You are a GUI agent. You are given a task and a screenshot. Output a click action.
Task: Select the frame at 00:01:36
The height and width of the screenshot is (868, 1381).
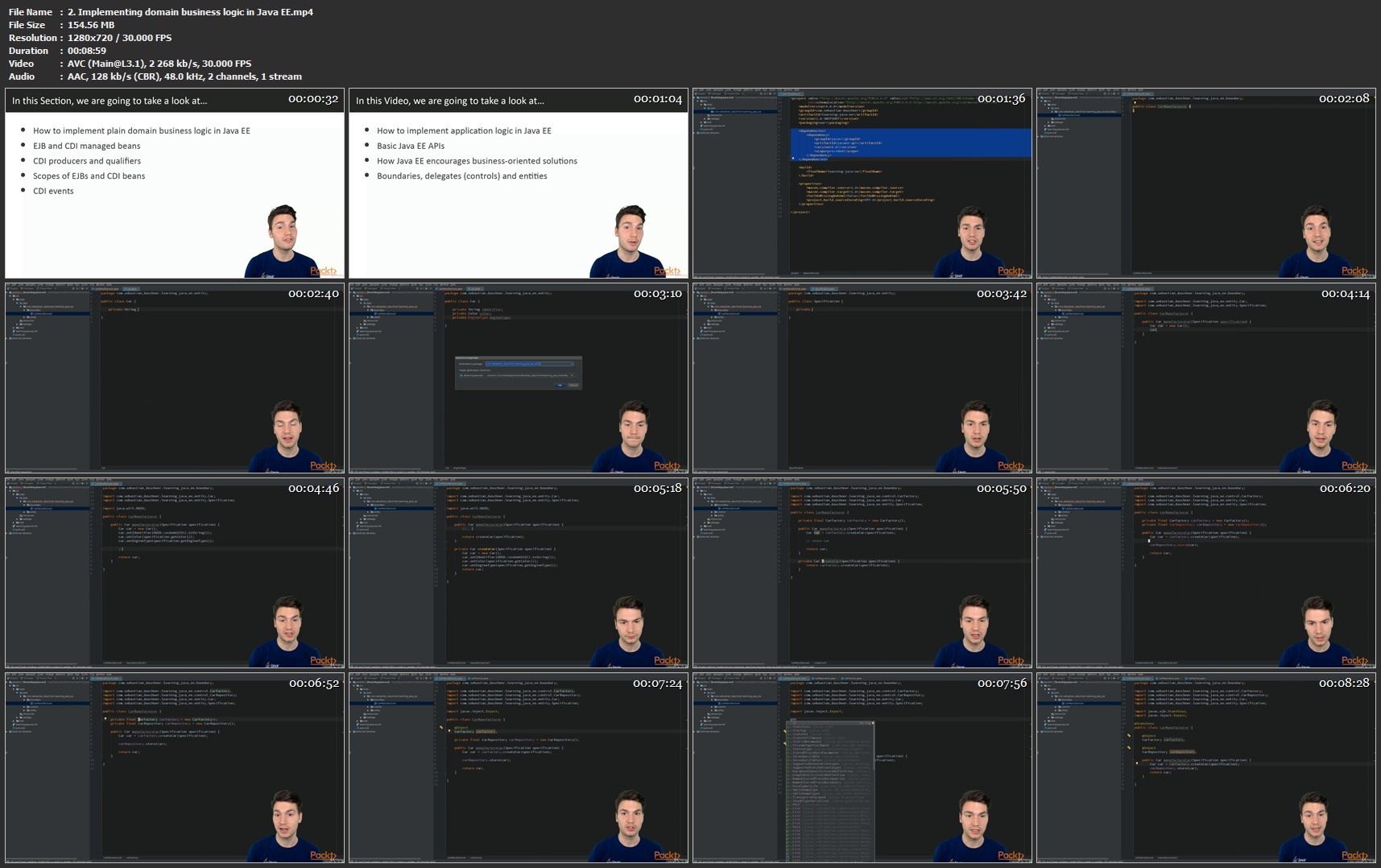click(x=862, y=184)
